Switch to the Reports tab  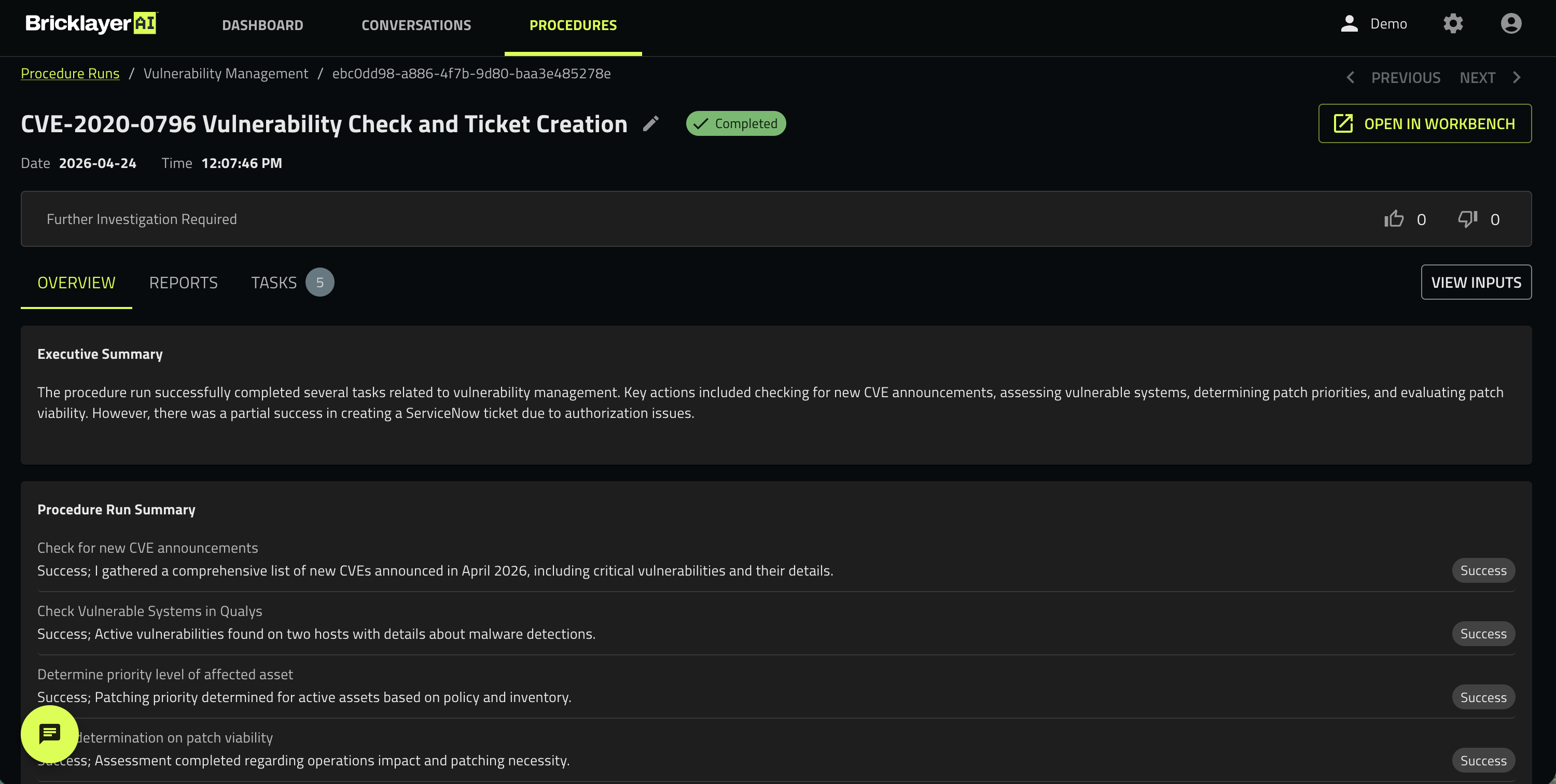(183, 282)
